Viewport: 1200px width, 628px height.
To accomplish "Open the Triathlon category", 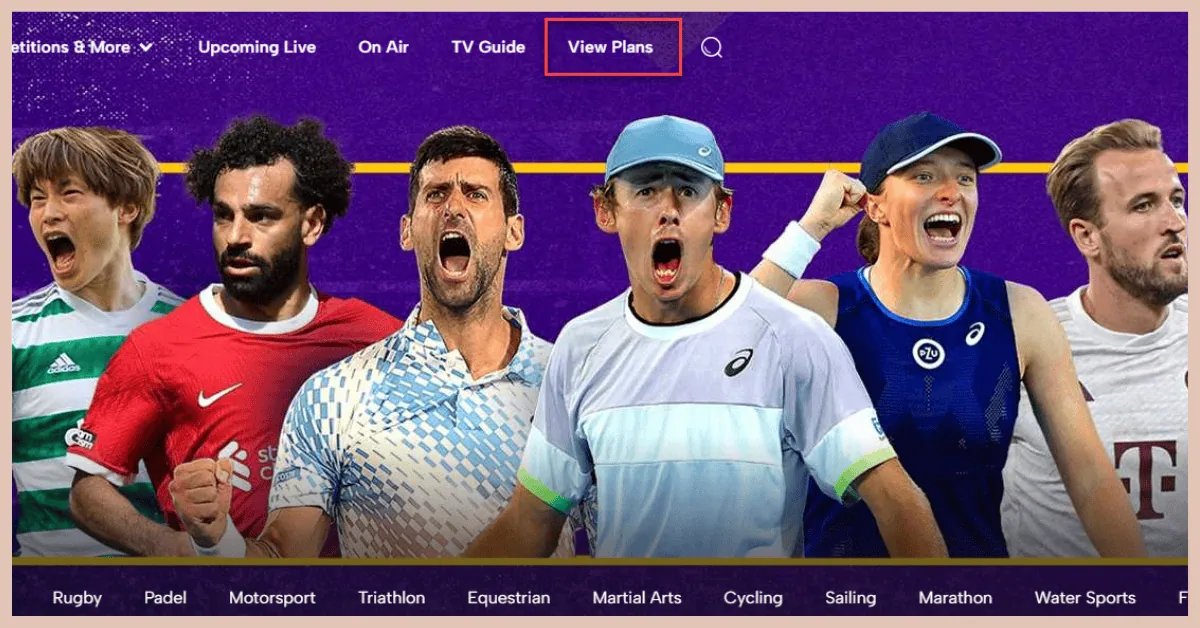I will (x=392, y=598).
